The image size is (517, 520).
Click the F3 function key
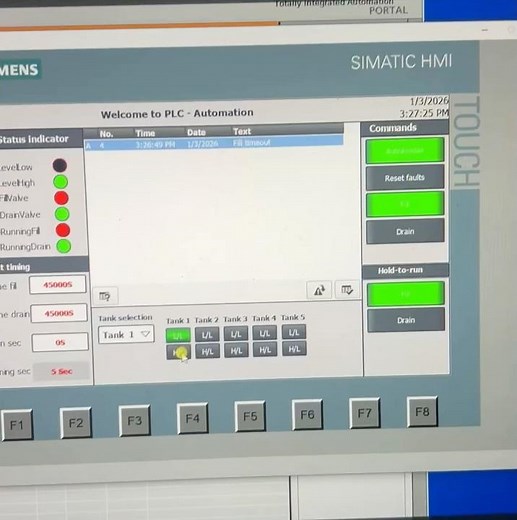point(134,420)
